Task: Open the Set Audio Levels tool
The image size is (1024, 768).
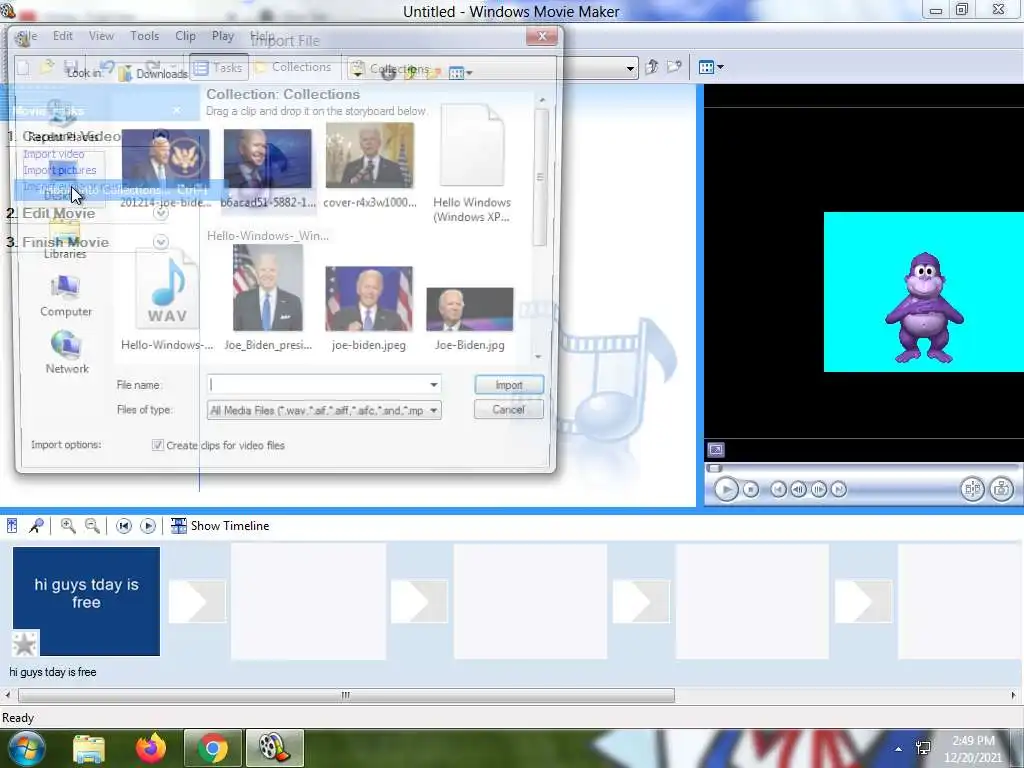Action: [12, 526]
